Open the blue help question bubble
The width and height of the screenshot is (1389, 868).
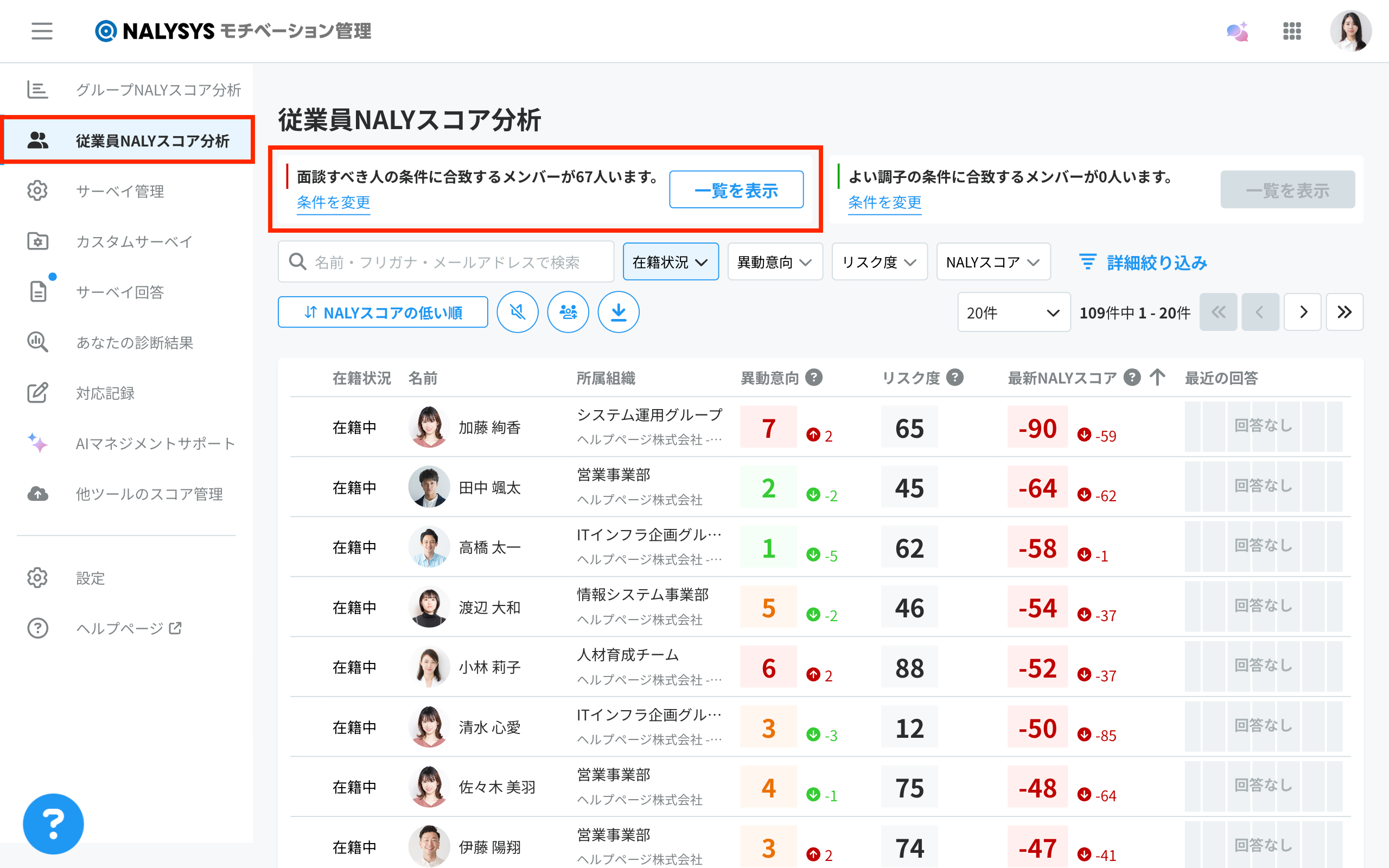coord(53,823)
